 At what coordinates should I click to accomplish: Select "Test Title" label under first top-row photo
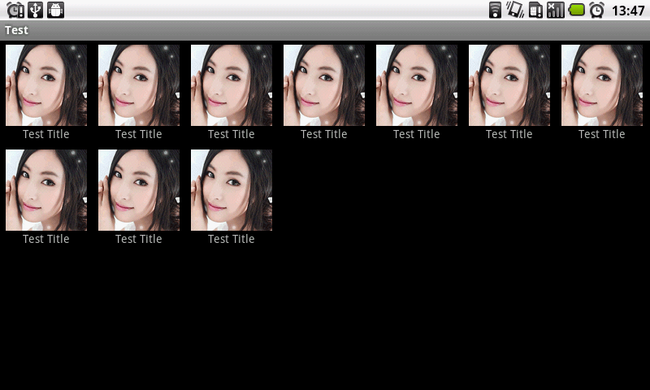tap(46, 134)
